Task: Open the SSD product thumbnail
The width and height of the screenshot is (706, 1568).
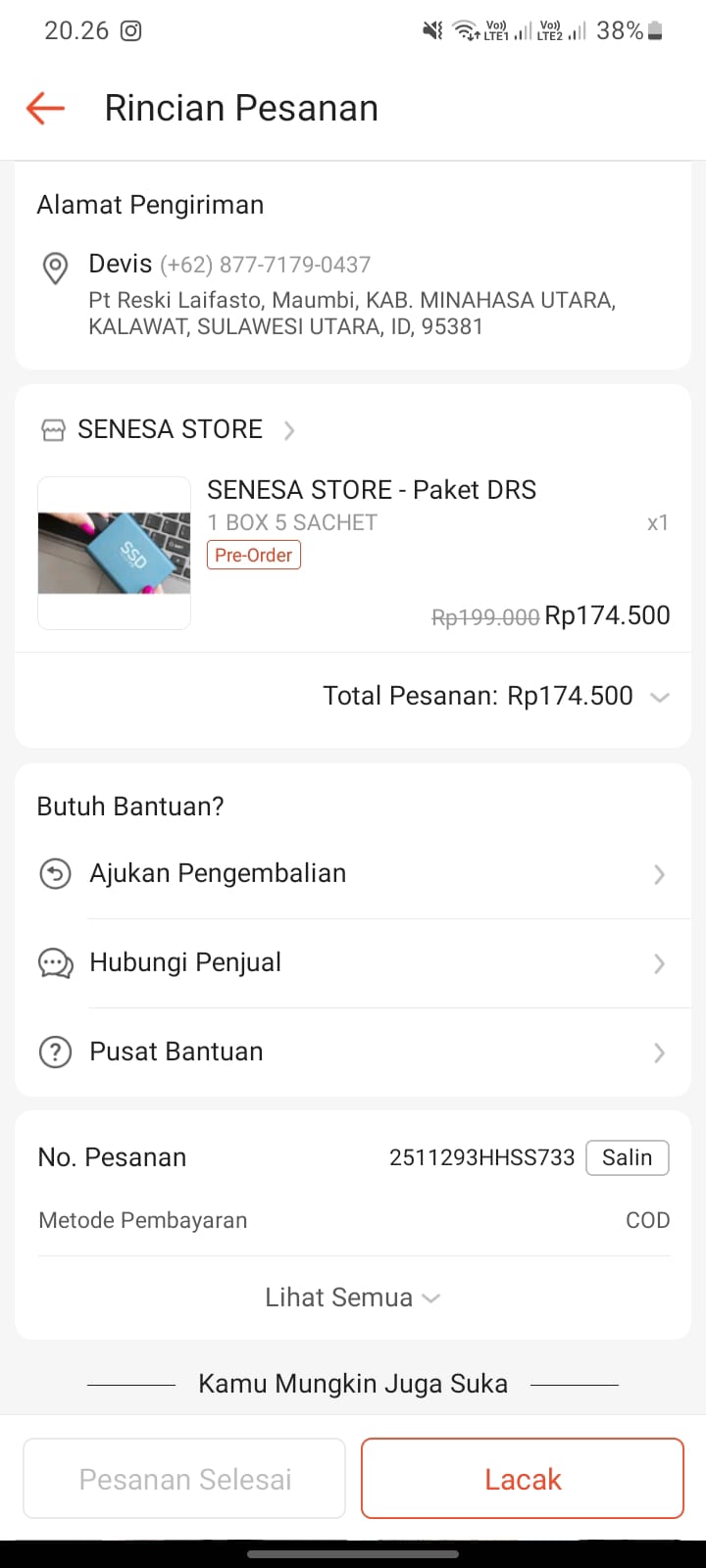Action: point(114,553)
